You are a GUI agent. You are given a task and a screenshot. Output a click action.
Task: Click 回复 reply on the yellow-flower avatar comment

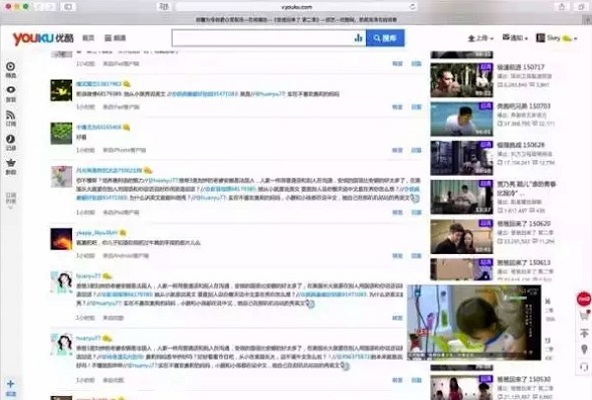point(416,107)
